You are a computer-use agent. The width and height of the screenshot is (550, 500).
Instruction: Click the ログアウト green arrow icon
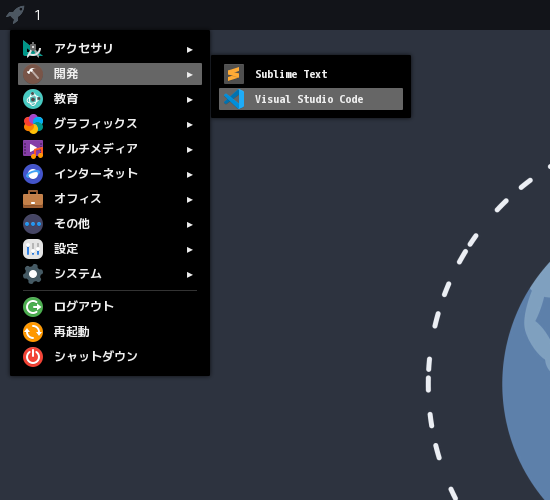[33, 307]
